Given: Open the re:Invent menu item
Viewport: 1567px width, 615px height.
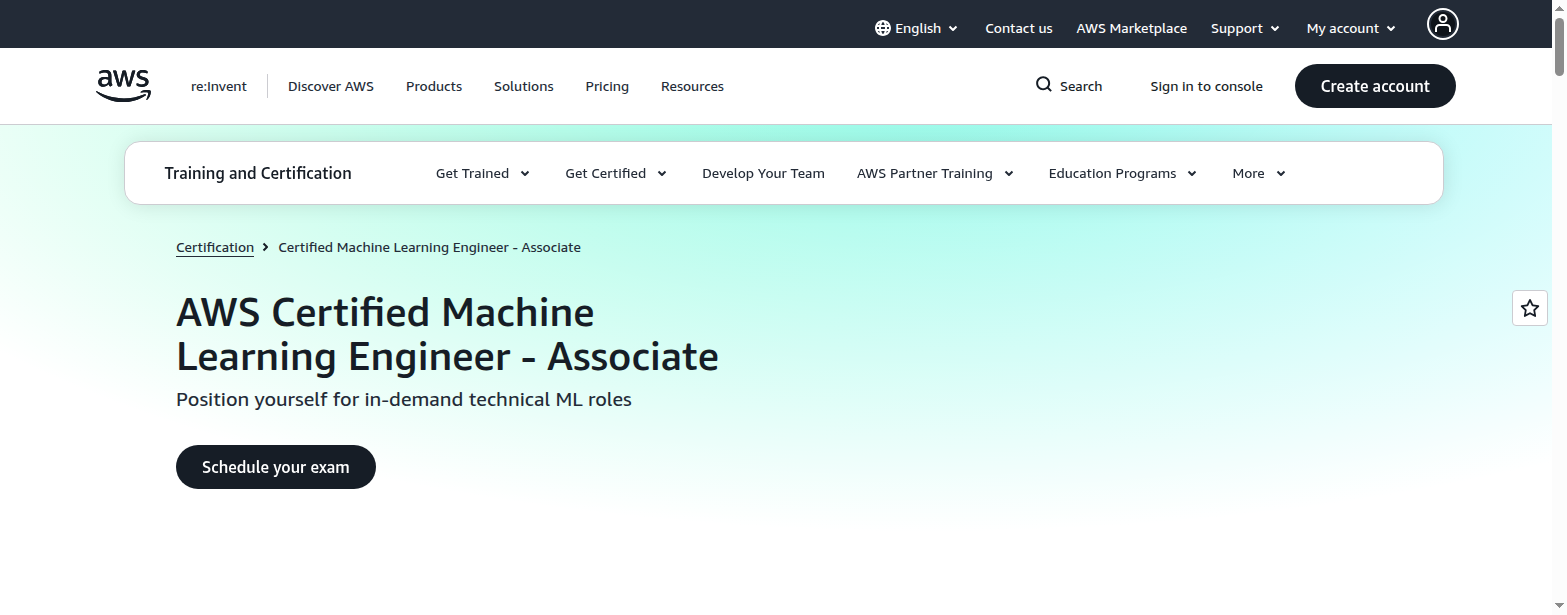Looking at the screenshot, I should coord(219,86).
